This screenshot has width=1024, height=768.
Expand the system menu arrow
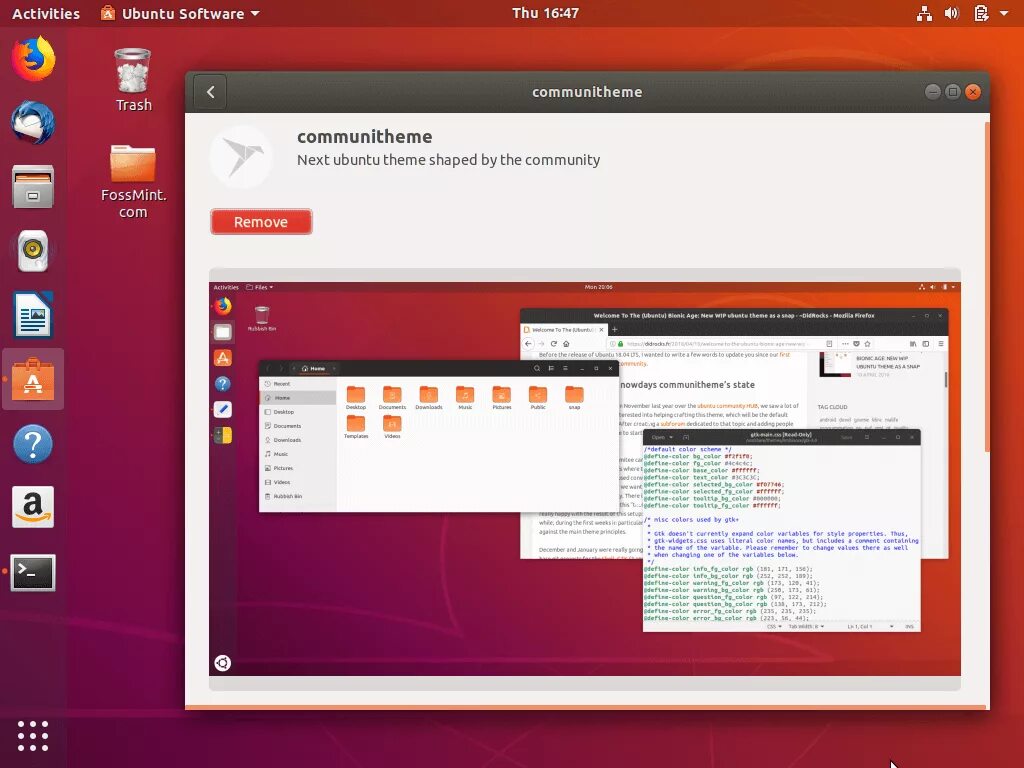tap(1004, 13)
